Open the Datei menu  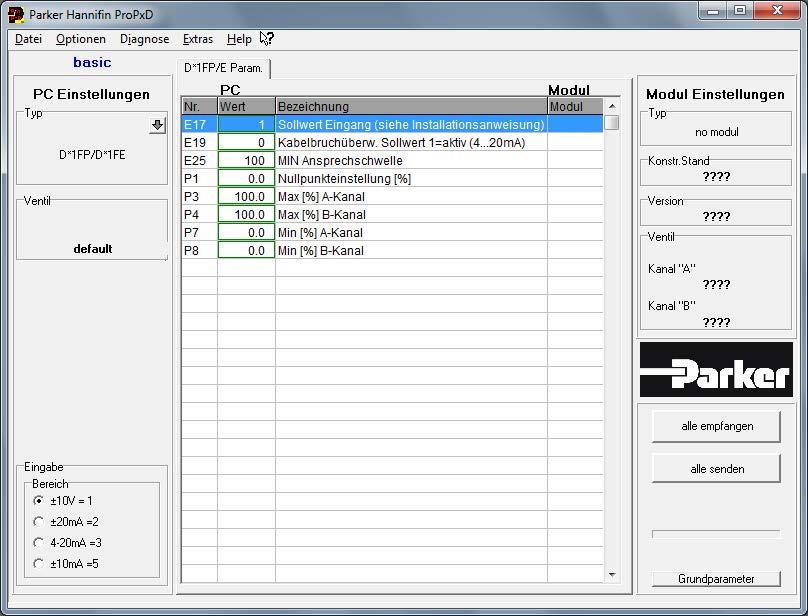click(x=28, y=39)
